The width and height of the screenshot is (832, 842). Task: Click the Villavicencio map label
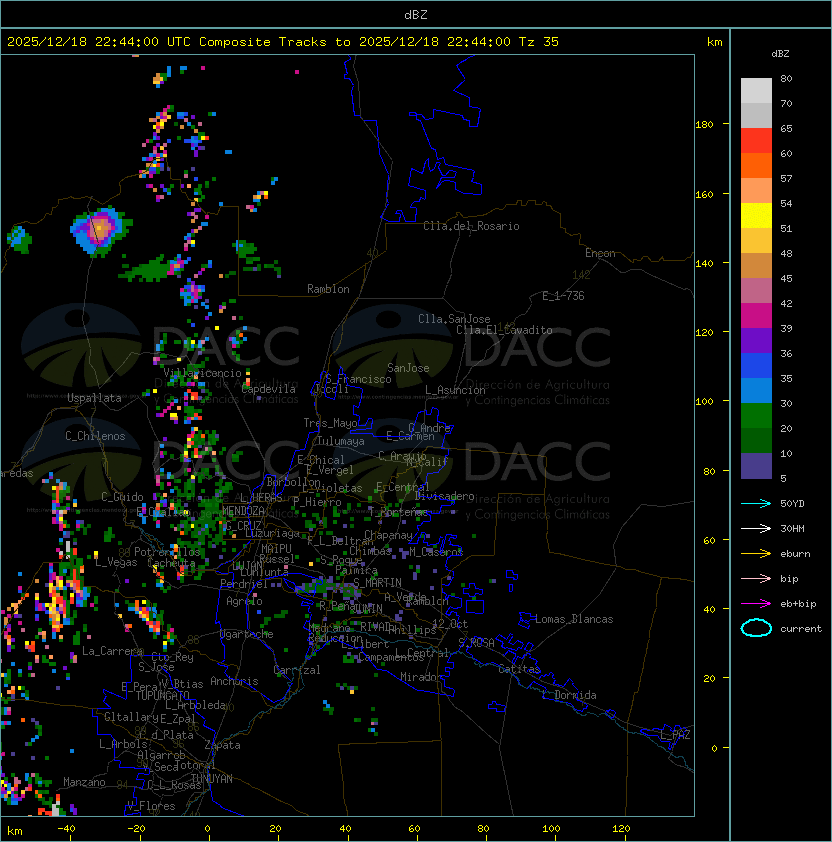202,373
